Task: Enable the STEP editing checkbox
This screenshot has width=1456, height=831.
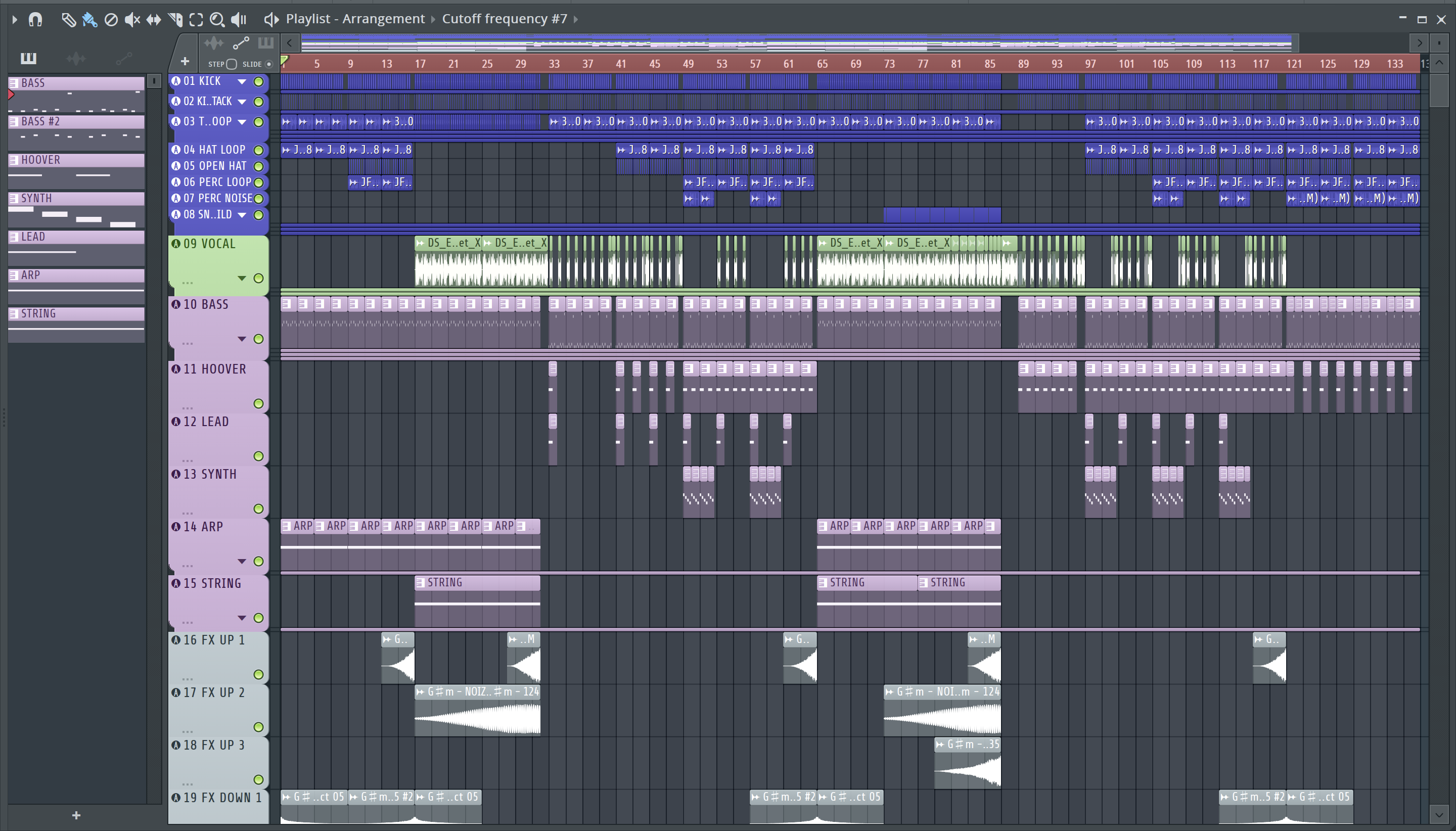Action: click(231, 64)
